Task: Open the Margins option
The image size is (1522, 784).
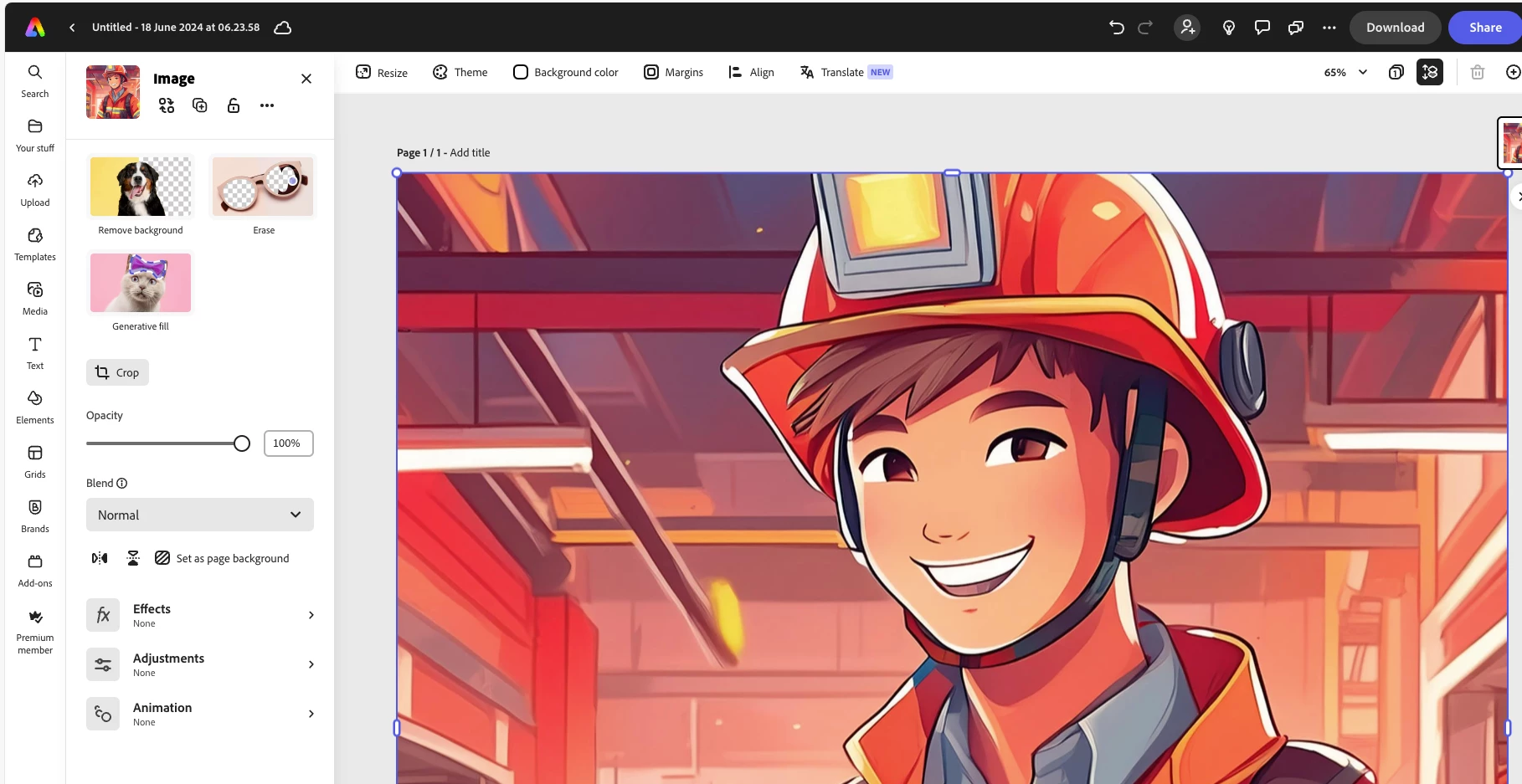Action: coord(673,72)
